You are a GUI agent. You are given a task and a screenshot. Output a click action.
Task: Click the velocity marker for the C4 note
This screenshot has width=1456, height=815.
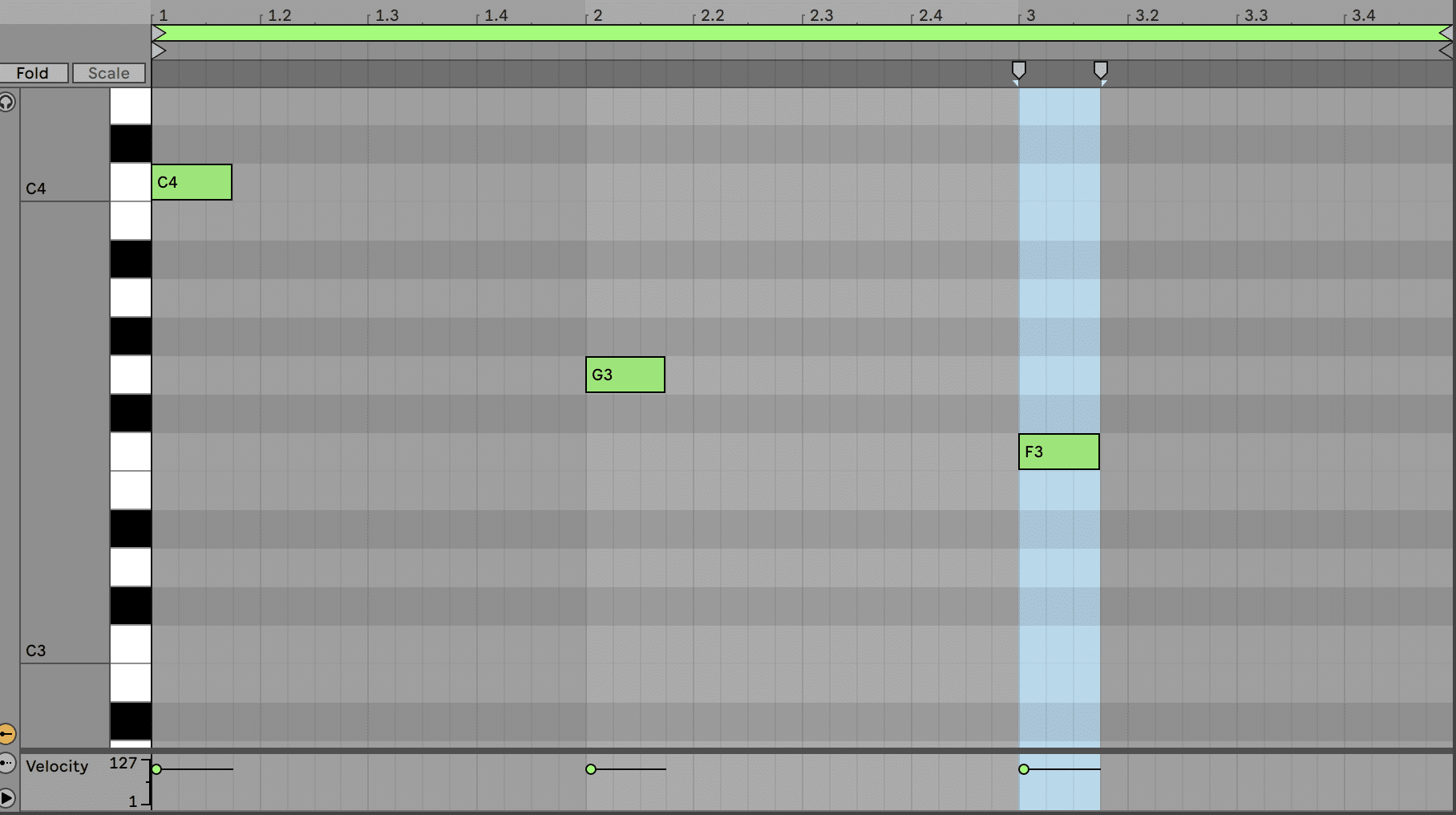click(x=157, y=769)
